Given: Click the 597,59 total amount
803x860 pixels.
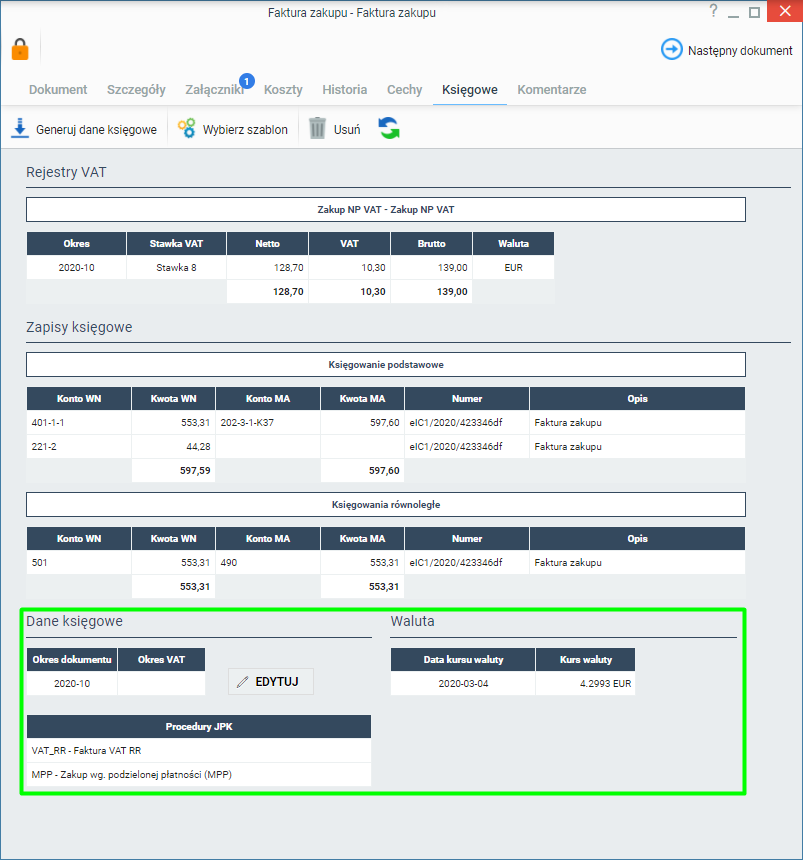Looking at the screenshot, I should 173,471.
